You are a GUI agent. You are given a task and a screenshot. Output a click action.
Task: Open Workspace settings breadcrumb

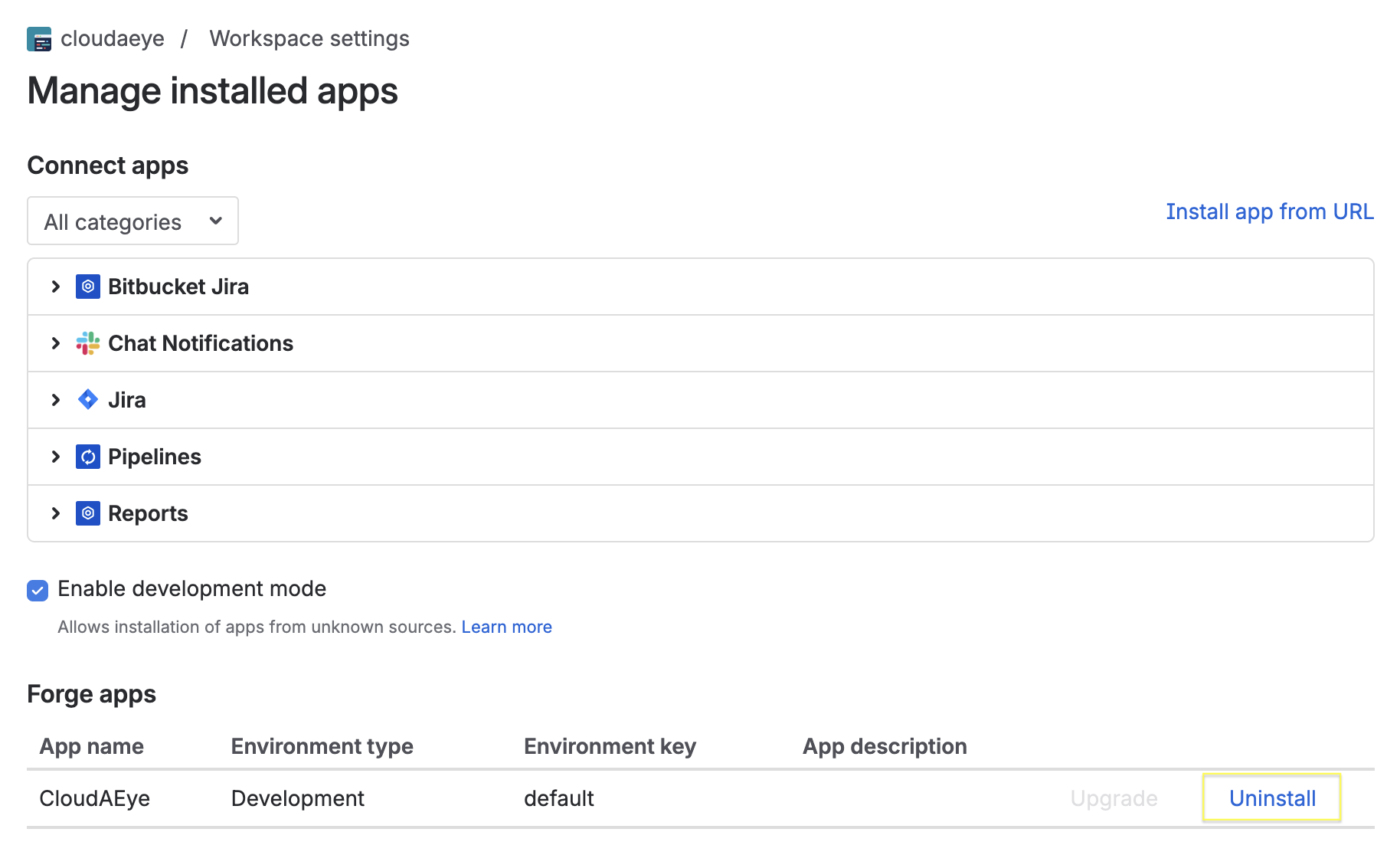pos(309,38)
